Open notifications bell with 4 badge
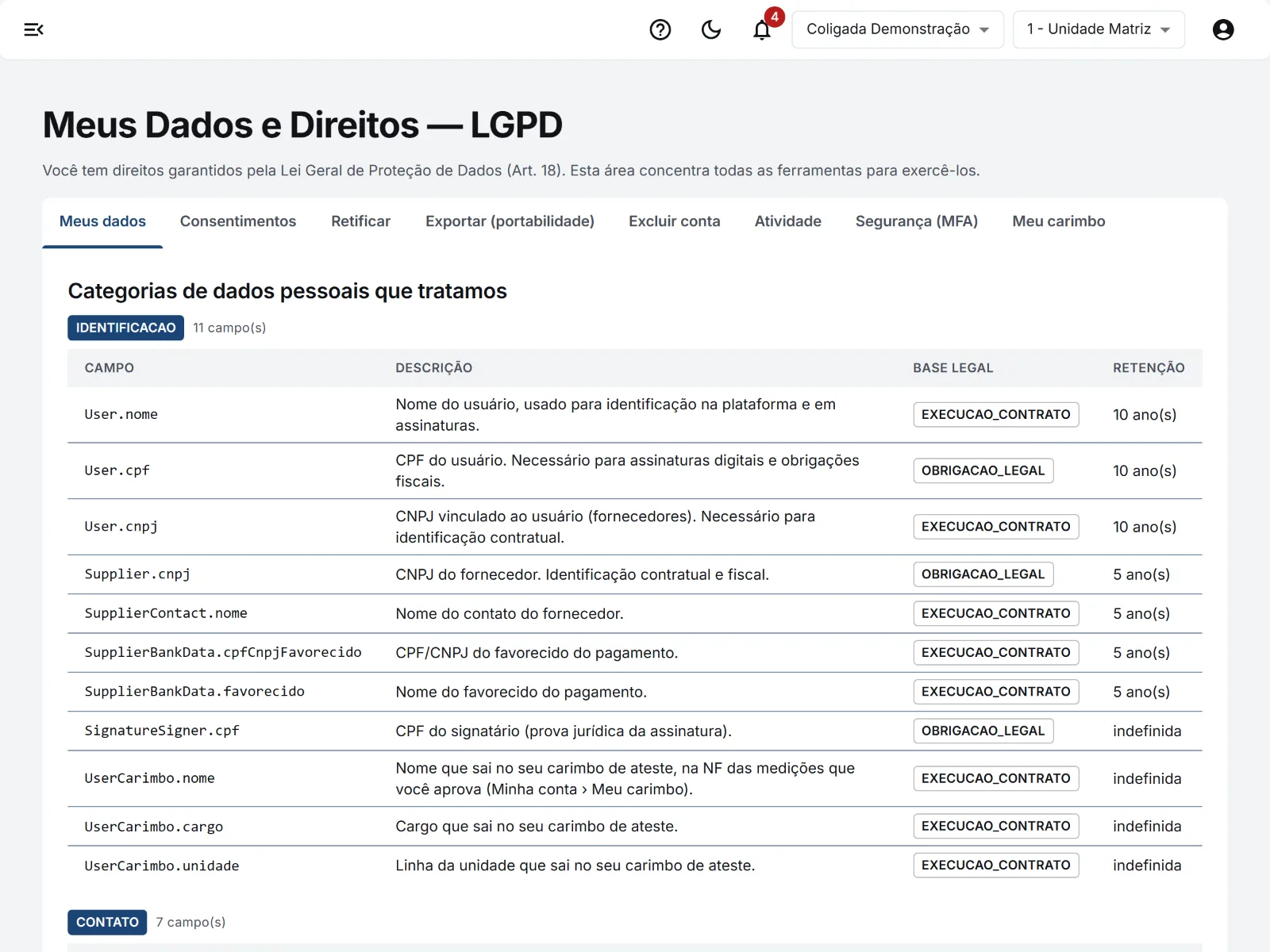Screen dimensions: 1270x952 pos(762,29)
